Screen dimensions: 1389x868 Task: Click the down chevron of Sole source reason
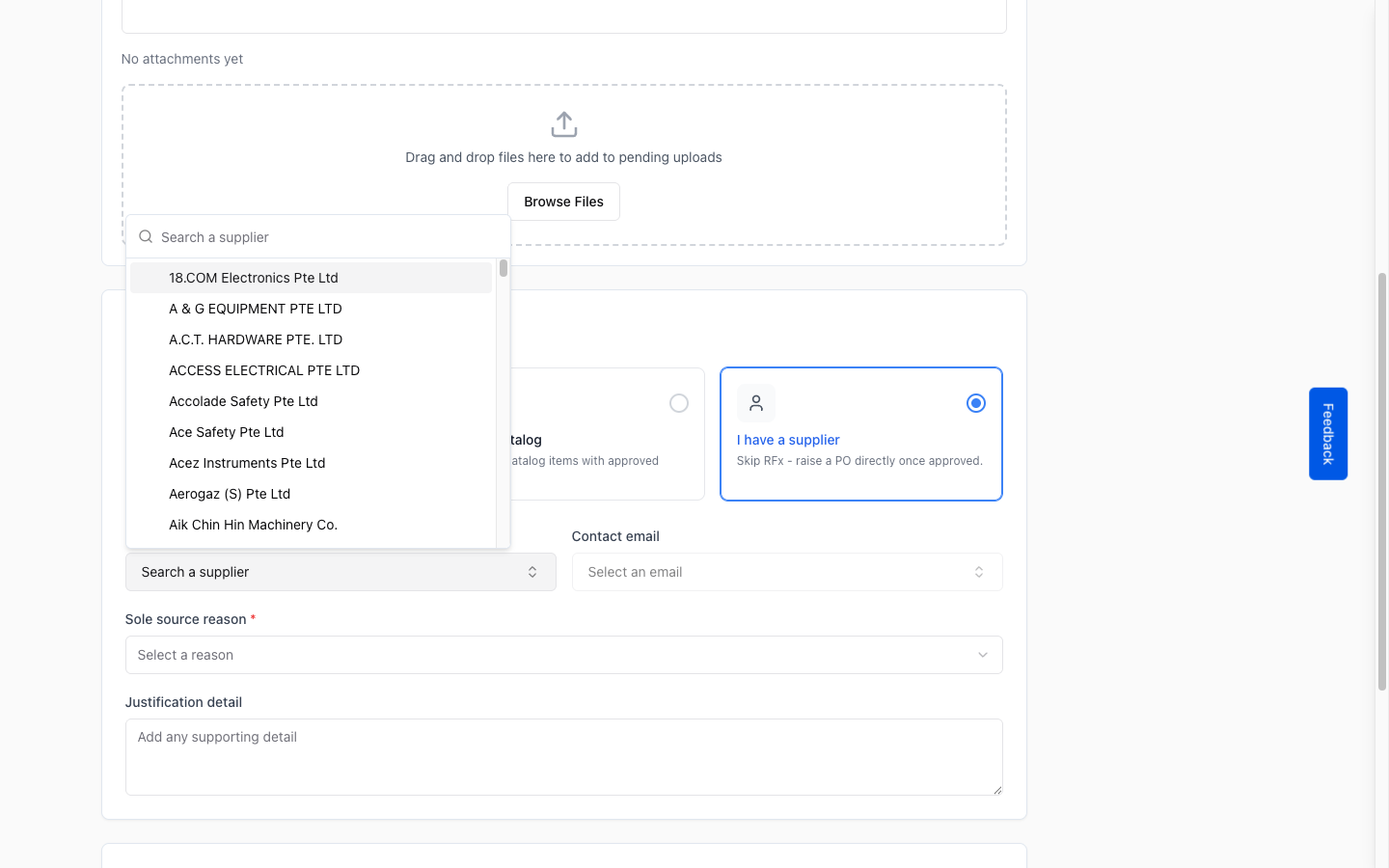983,655
